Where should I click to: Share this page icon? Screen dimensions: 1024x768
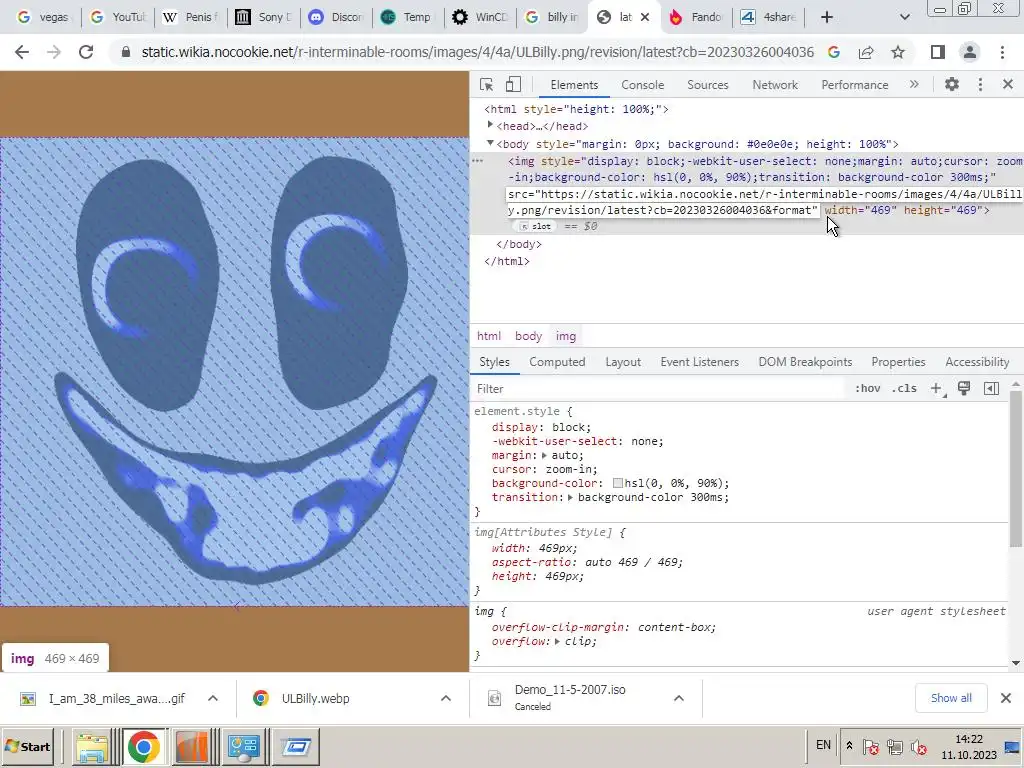[866, 52]
